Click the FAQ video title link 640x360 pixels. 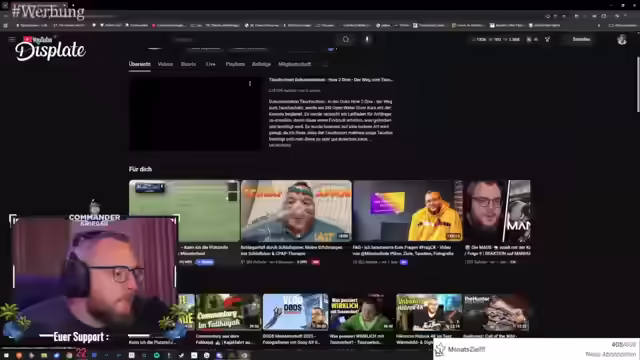pyautogui.click(x=403, y=250)
